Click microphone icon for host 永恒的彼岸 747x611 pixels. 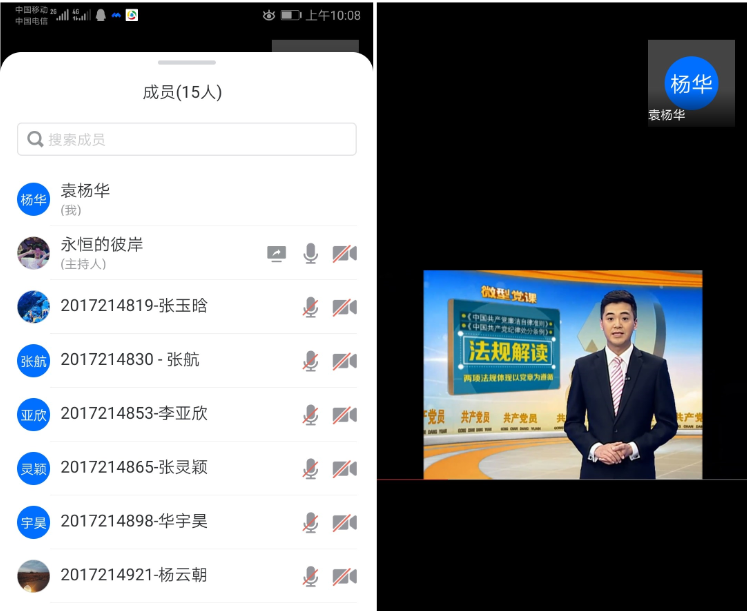click(311, 254)
